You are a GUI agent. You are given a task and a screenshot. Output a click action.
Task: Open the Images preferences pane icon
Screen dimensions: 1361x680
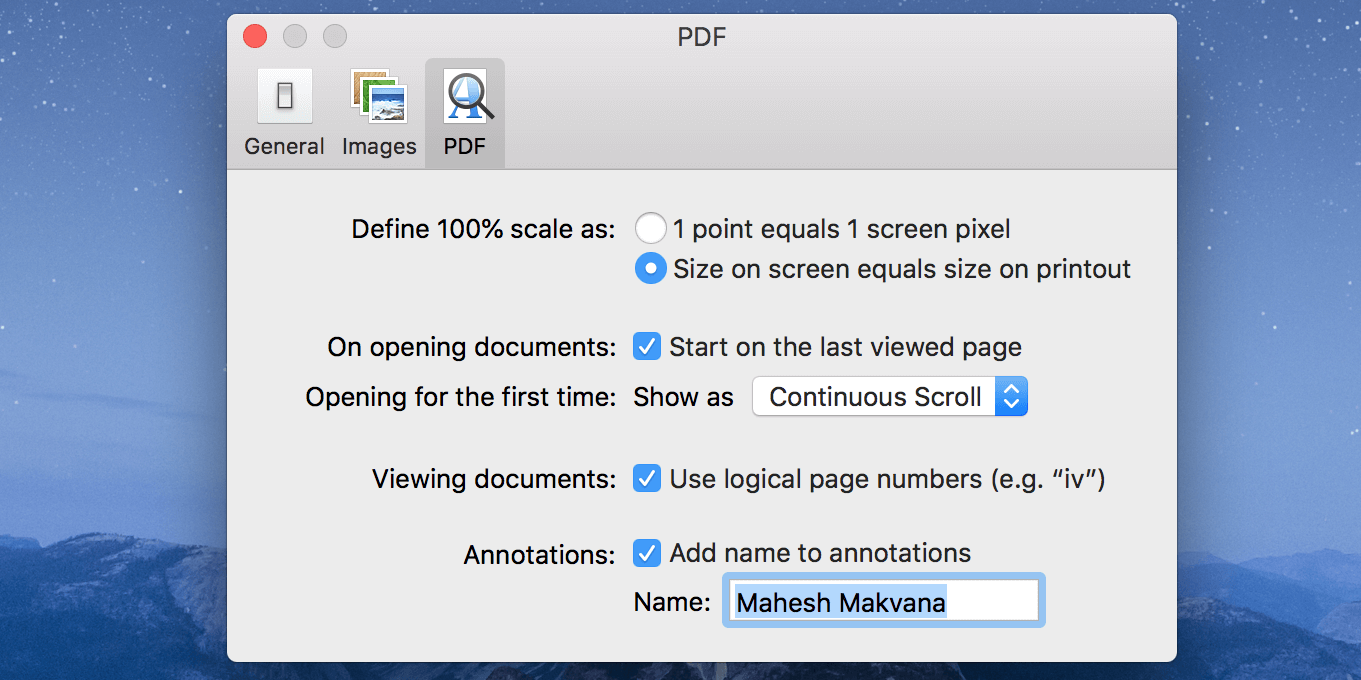pyautogui.click(x=379, y=97)
